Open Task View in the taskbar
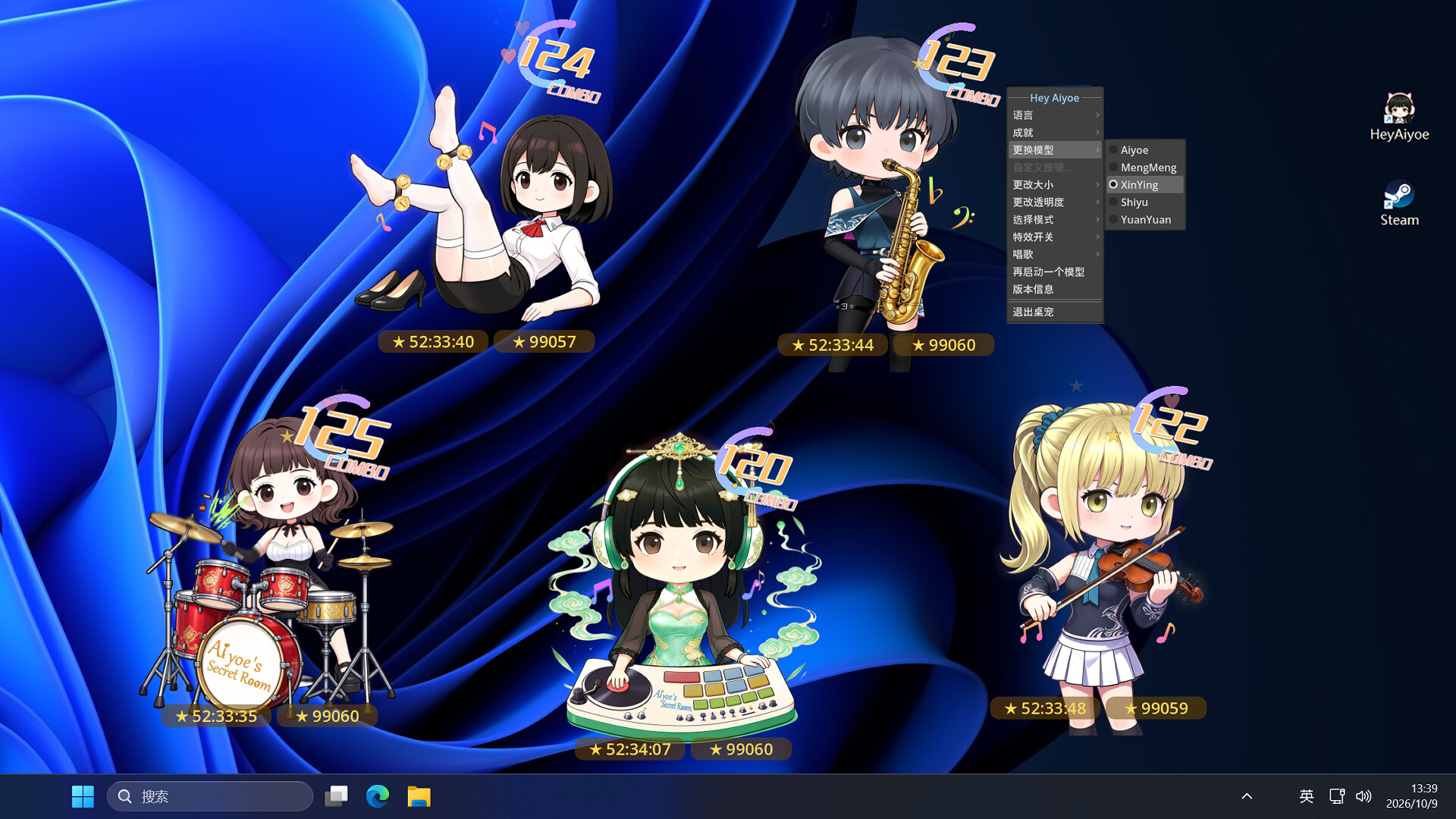Screen dimensions: 1456x819 click(x=336, y=796)
